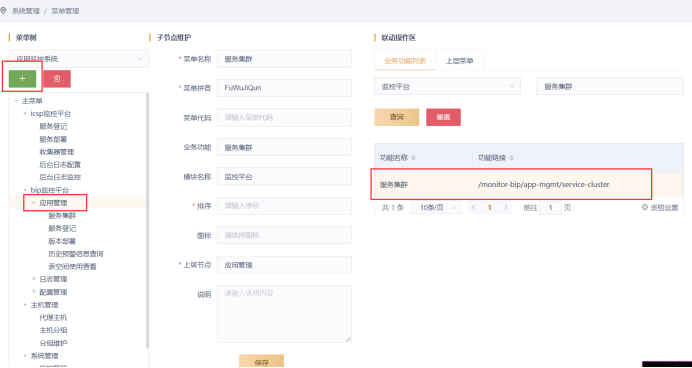692x368 pixels.
Task: Click the menu tree vertical scrollbar
Action: click(147, 221)
